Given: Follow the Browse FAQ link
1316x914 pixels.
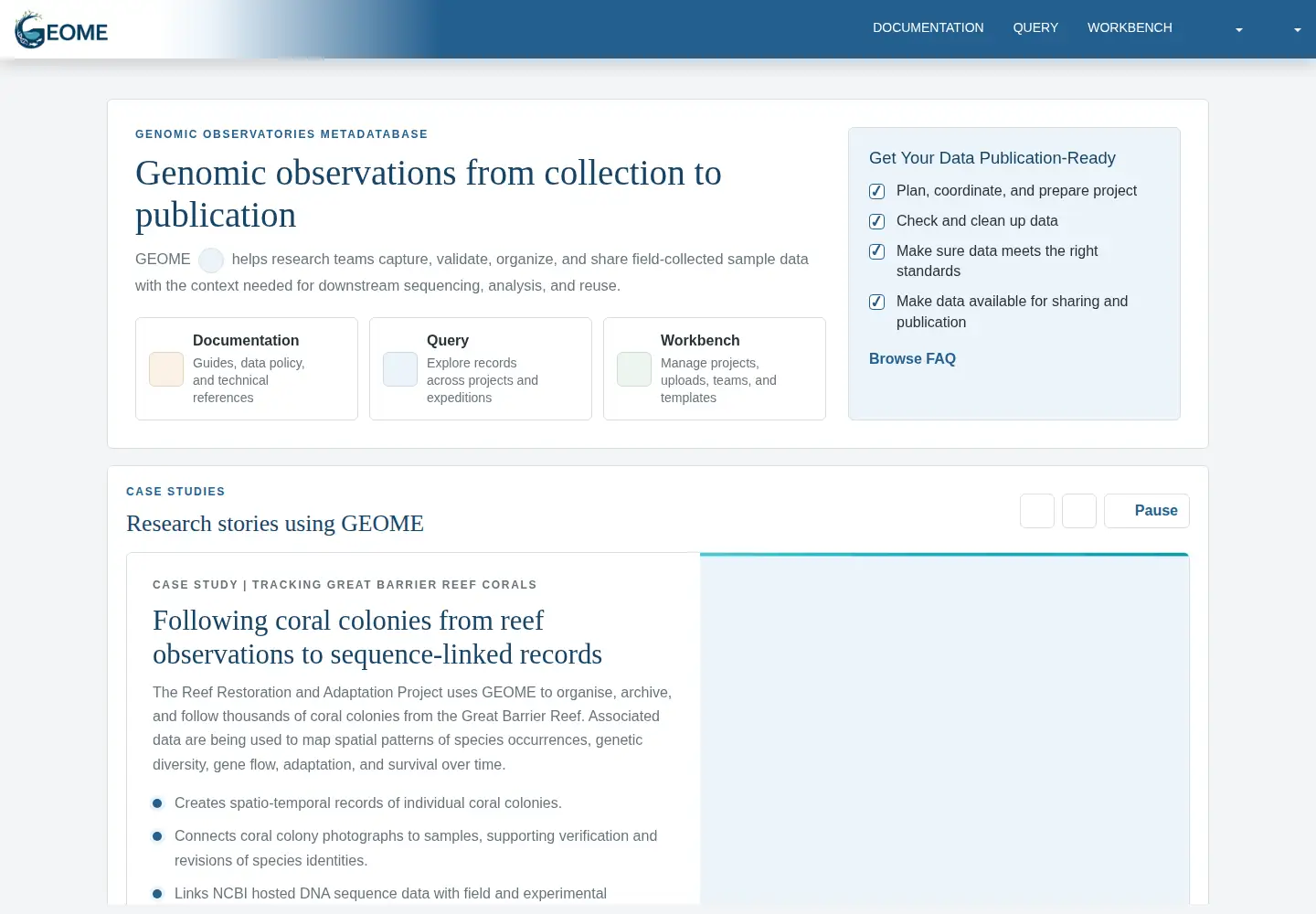Looking at the screenshot, I should (x=912, y=358).
